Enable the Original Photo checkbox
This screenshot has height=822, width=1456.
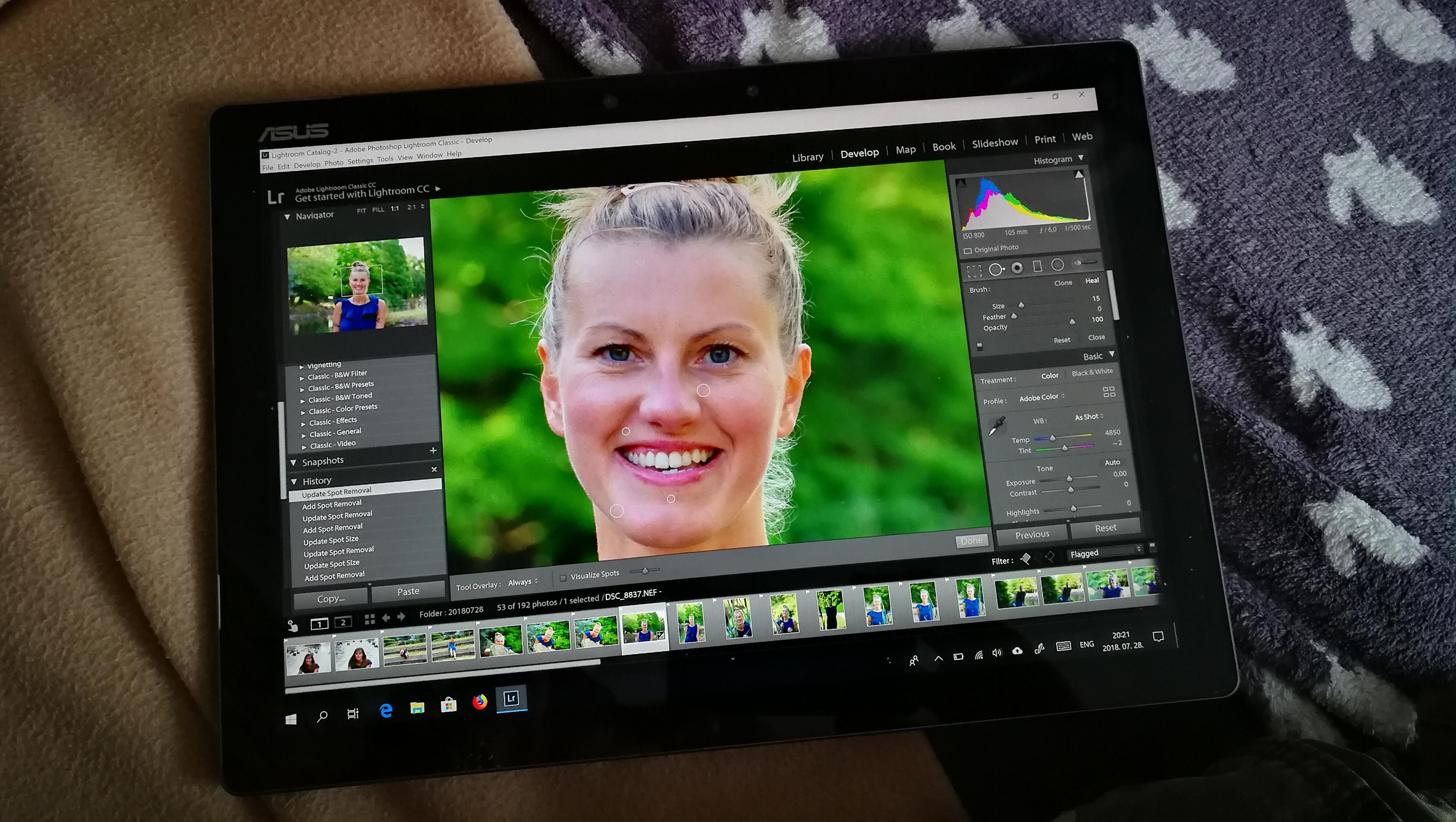967,250
